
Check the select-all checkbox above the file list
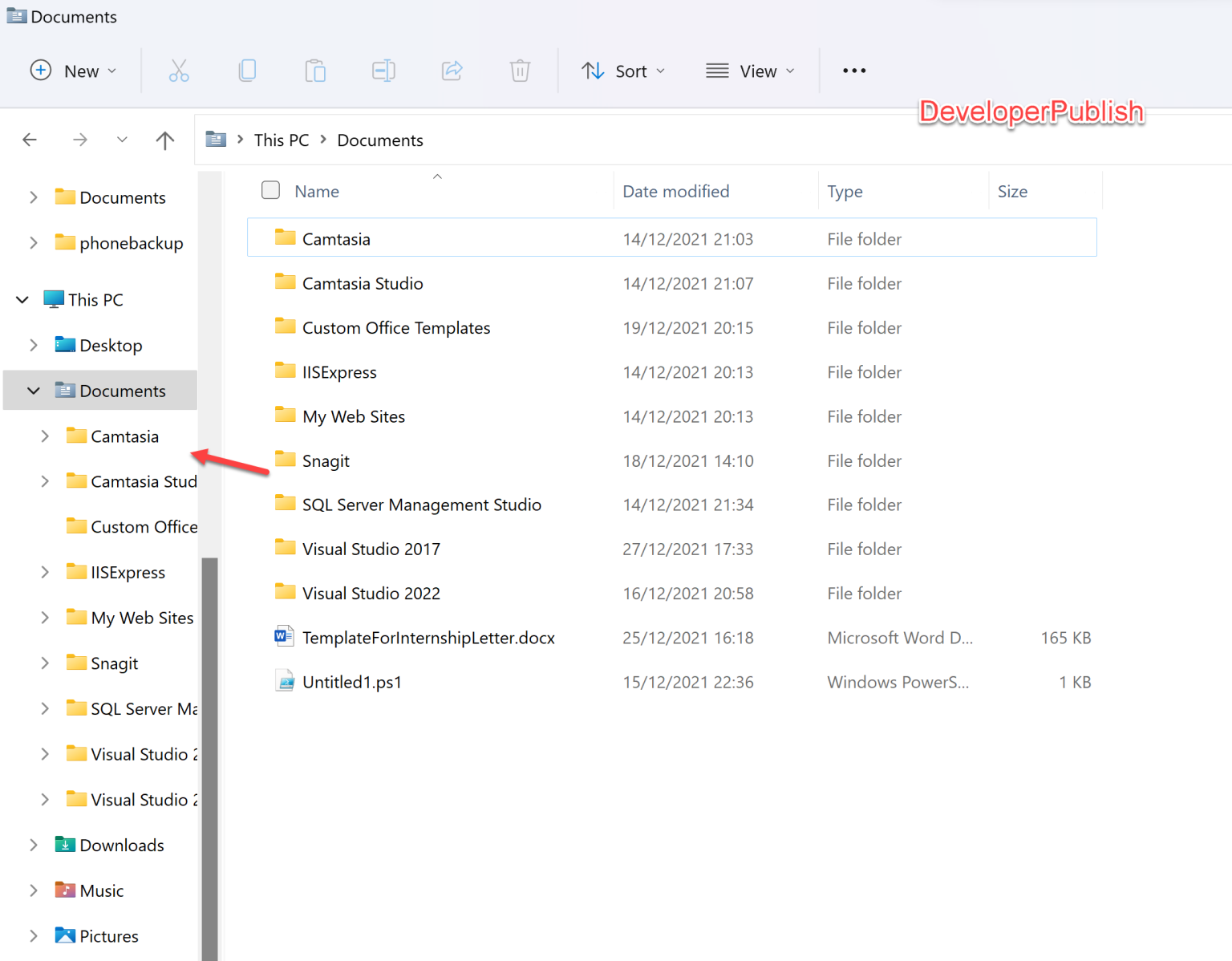click(270, 190)
